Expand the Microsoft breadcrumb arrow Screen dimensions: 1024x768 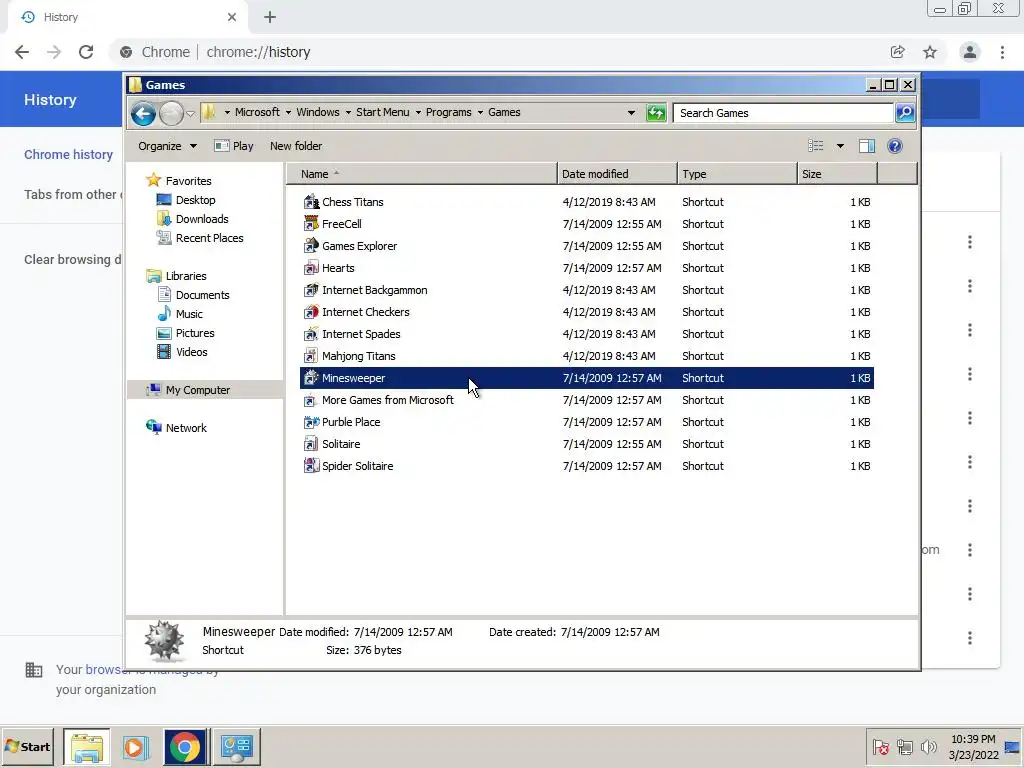pos(288,112)
